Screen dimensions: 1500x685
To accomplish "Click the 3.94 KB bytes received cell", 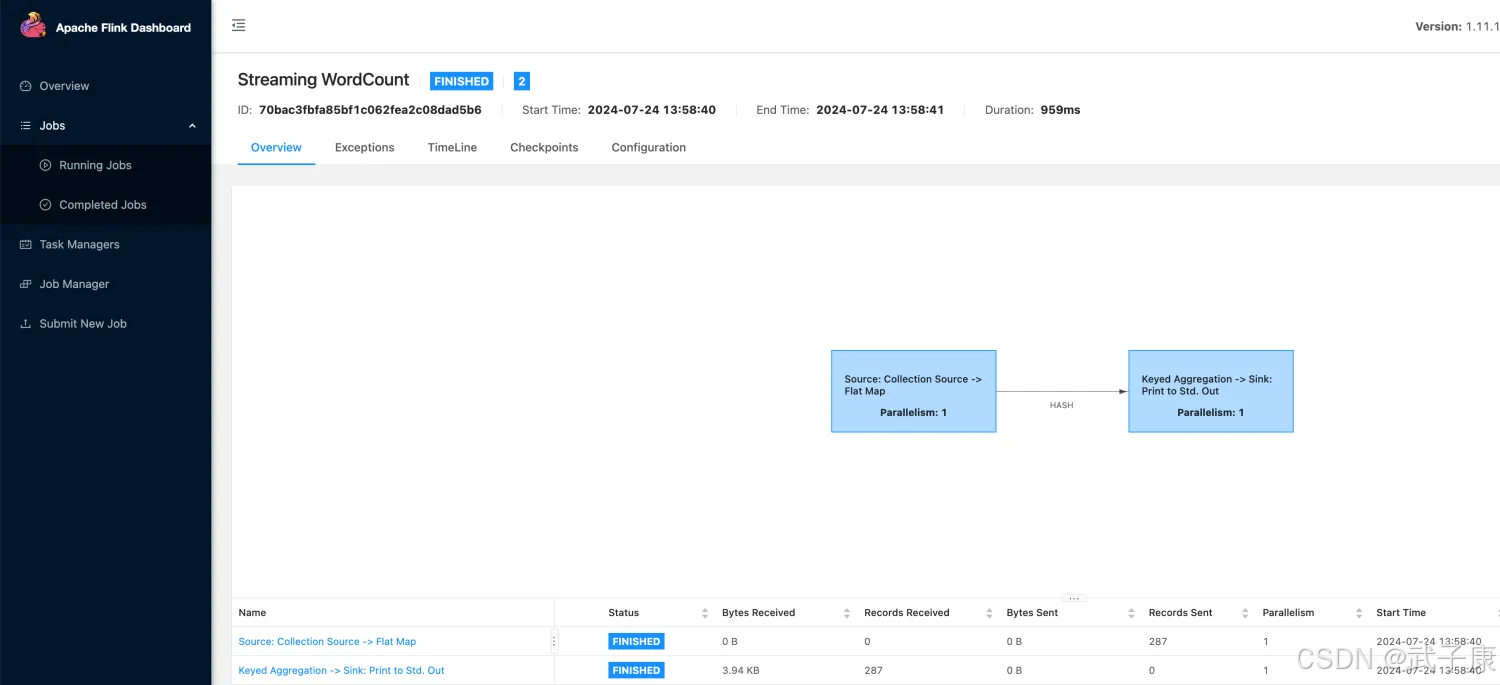I will 741,671.
